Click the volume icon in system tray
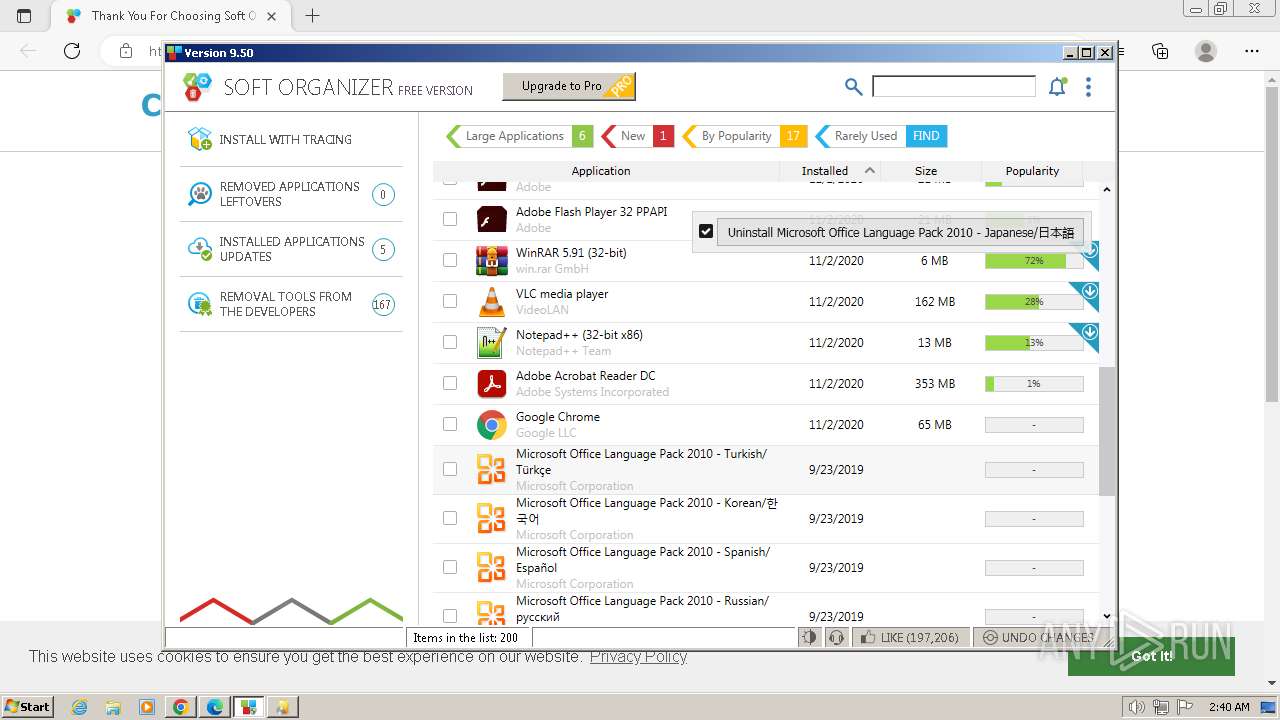This screenshot has width=1280, height=720. coord(1137,707)
